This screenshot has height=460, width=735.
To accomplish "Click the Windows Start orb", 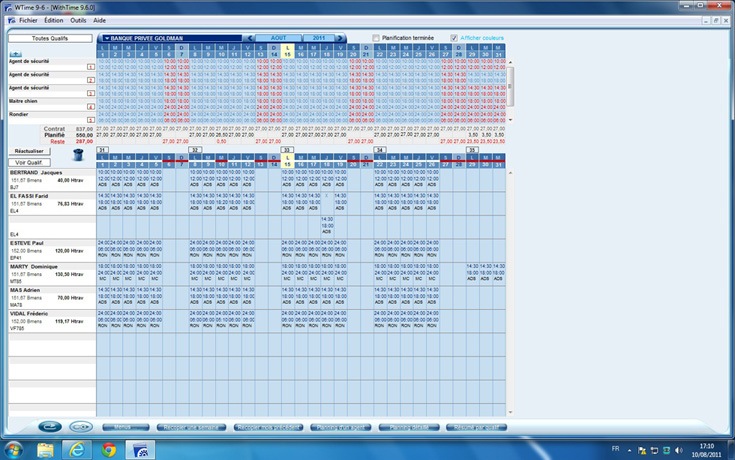I will [14, 450].
